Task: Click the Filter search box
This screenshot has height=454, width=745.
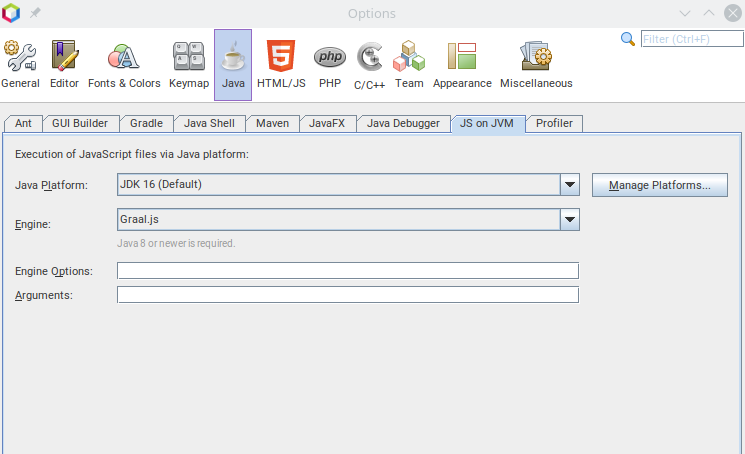Action: [689, 39]
